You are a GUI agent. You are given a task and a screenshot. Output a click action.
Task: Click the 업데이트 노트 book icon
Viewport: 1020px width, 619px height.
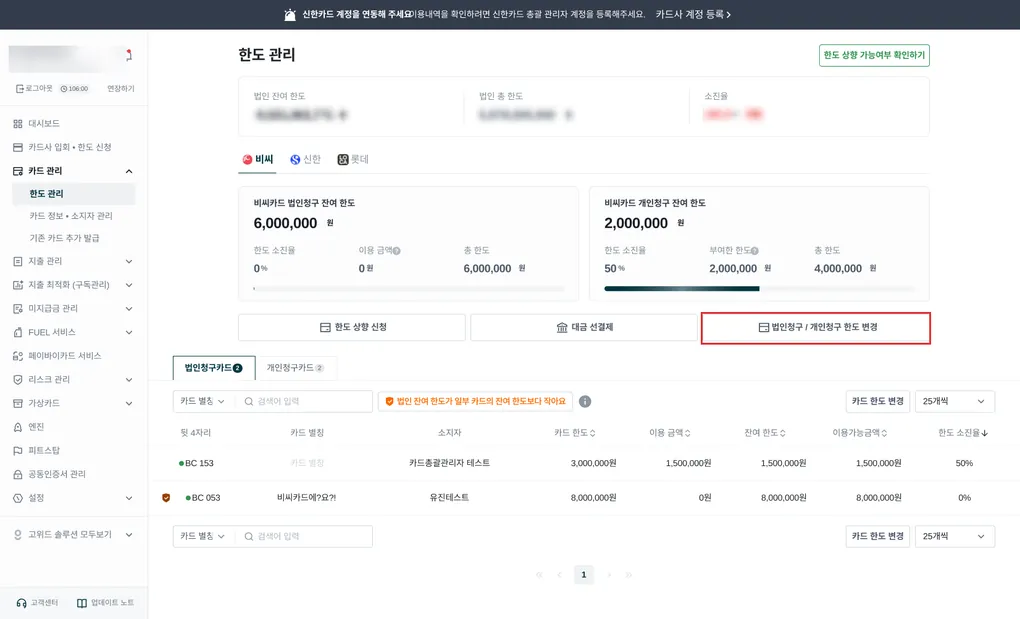click(x=82, y=603)
